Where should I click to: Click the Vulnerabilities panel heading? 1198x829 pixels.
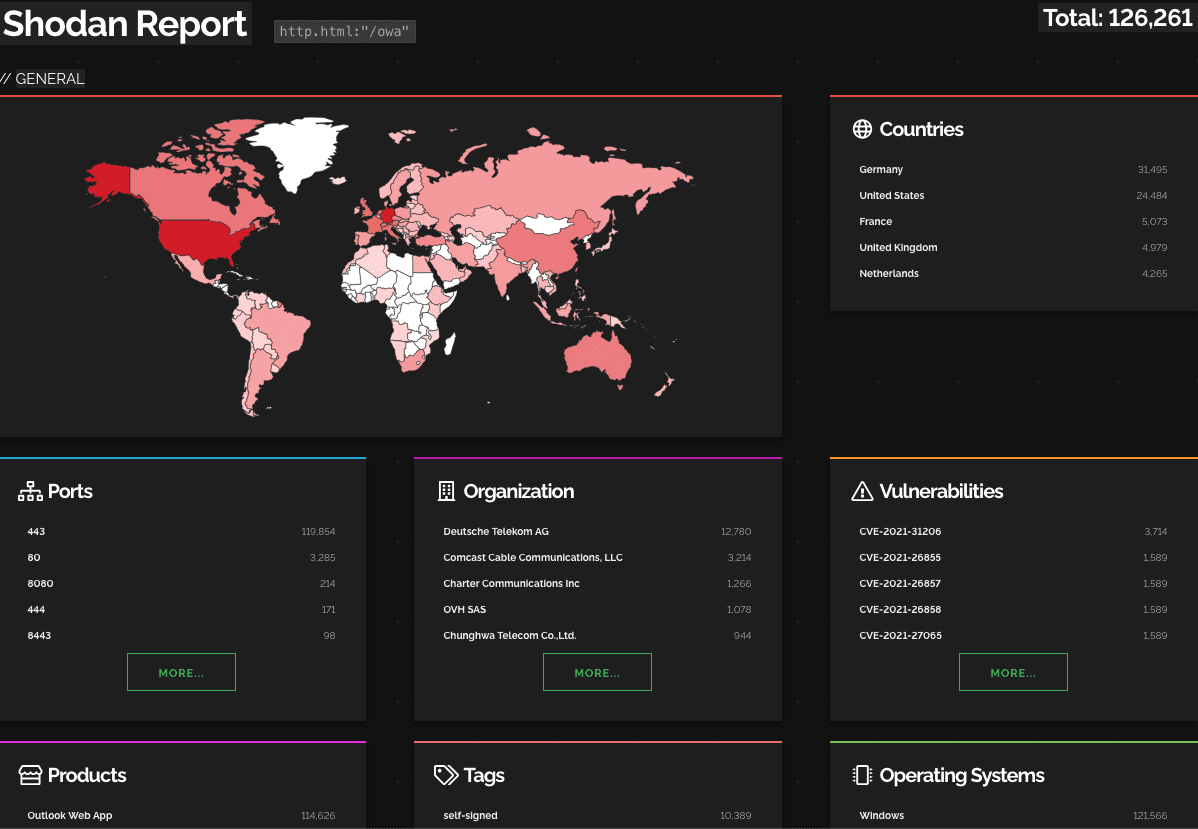point(941,491)
